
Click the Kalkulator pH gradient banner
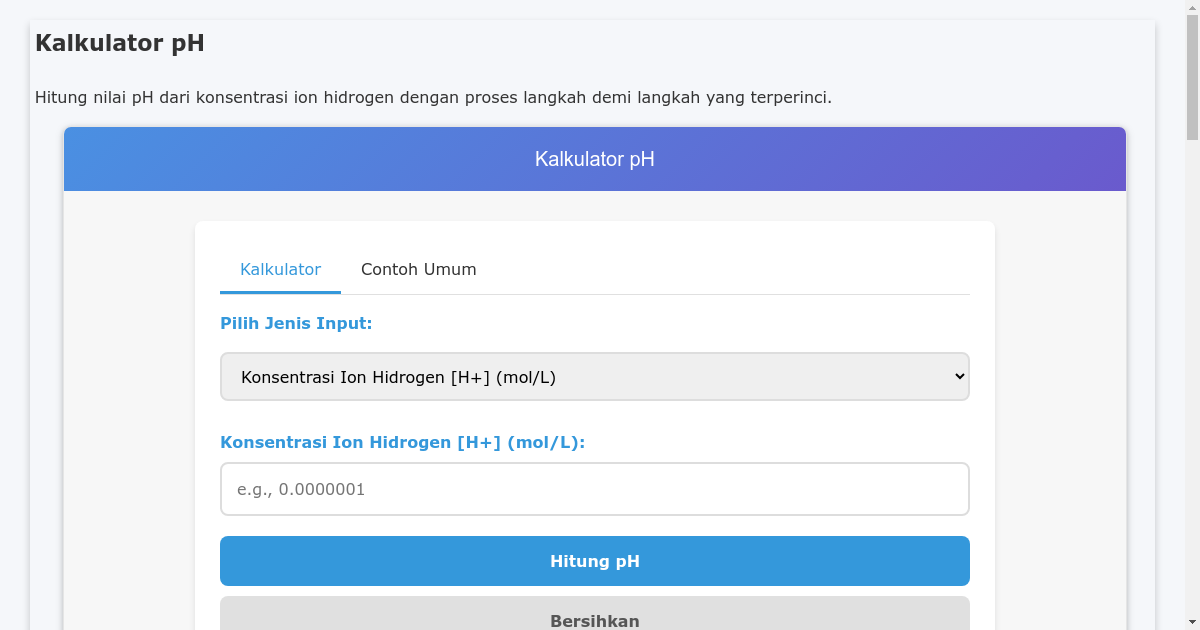(x=595, y=159)
